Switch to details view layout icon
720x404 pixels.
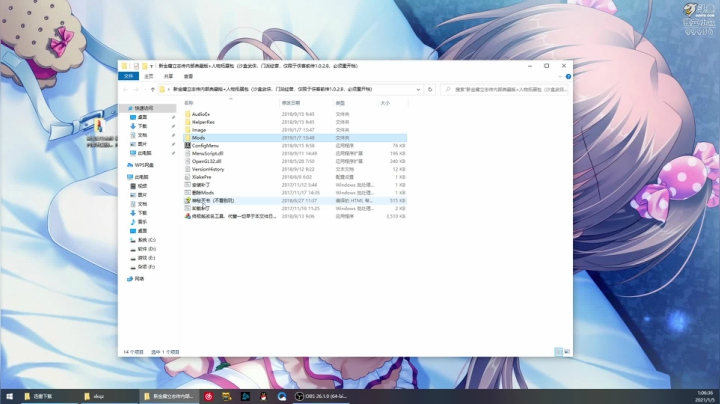pos(558,352)
